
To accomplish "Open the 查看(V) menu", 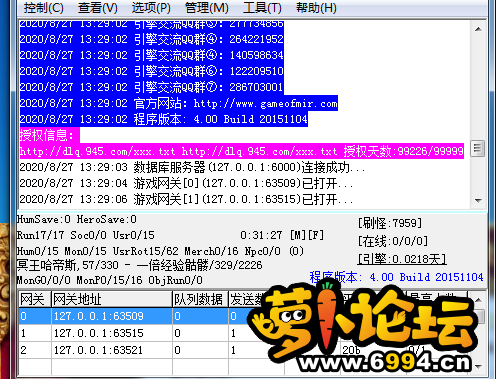I will (x=98, y=8).
